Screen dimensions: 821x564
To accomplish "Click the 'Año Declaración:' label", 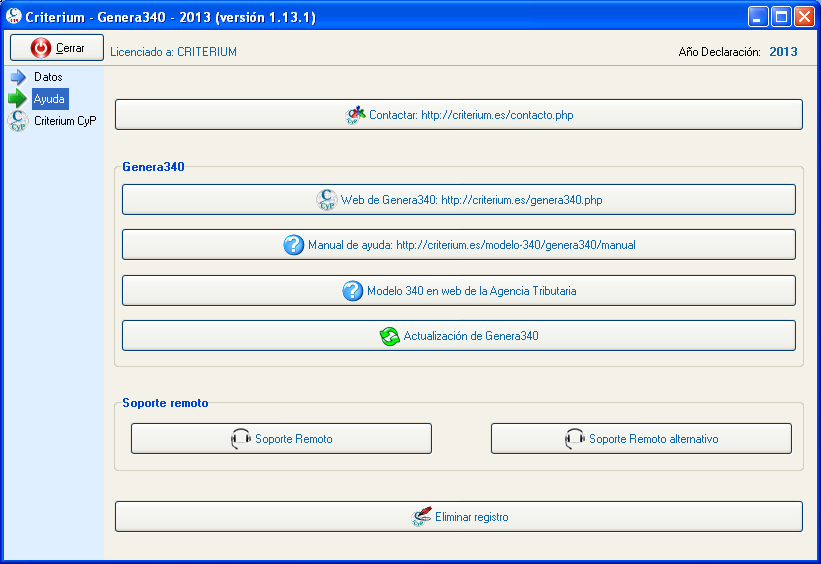I will click(x=719, y=52).
